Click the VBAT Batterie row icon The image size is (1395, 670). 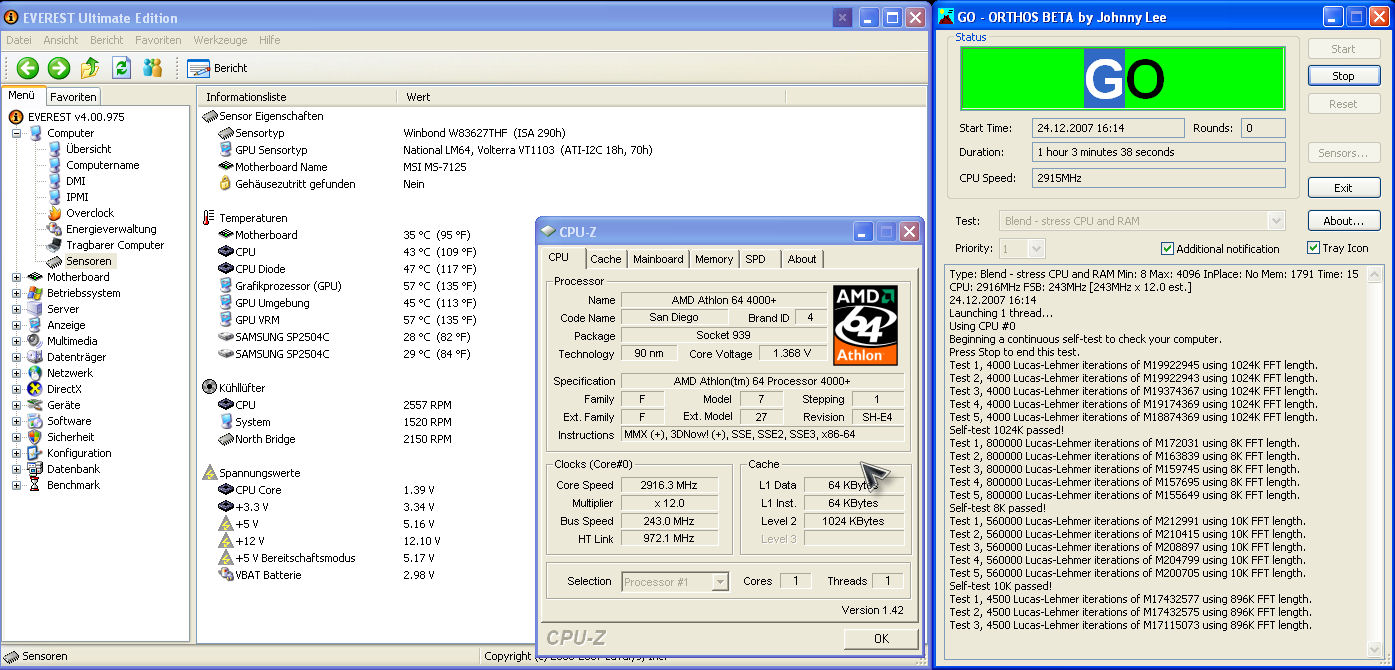click(226, 575)
